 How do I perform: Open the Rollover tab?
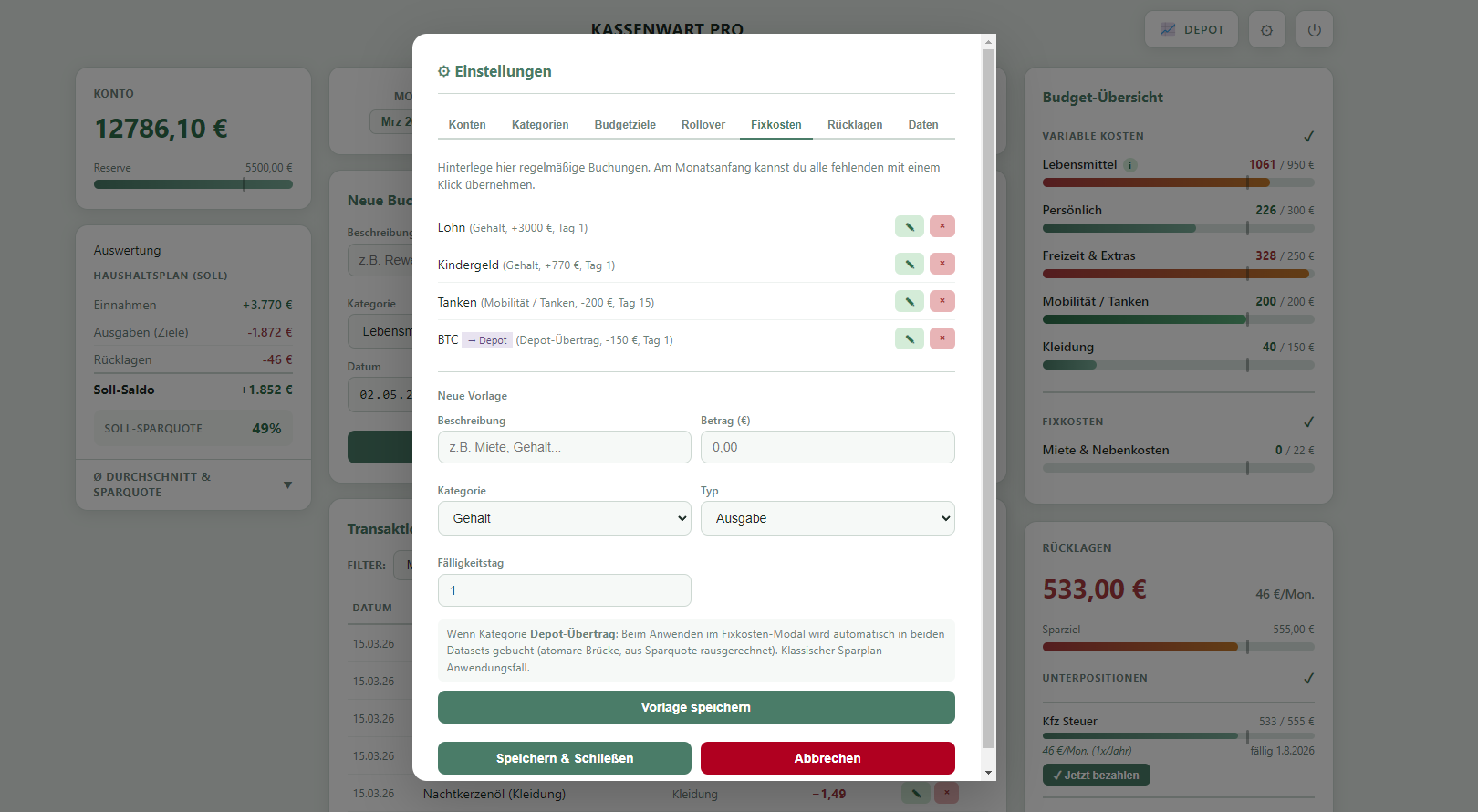[x=703, y=125]
